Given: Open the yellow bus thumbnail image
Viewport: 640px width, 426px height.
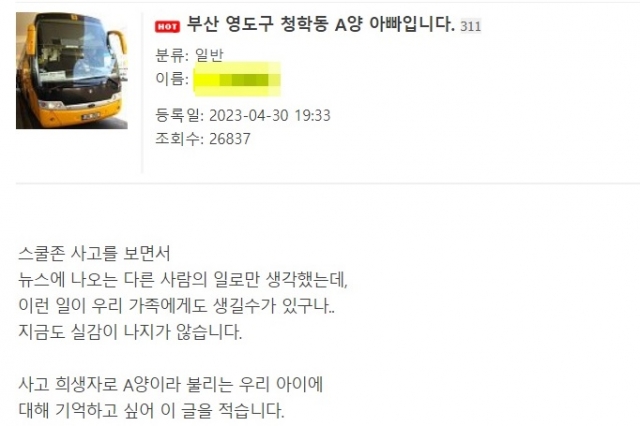Looking at the screenshot, I should click(72, 71).
